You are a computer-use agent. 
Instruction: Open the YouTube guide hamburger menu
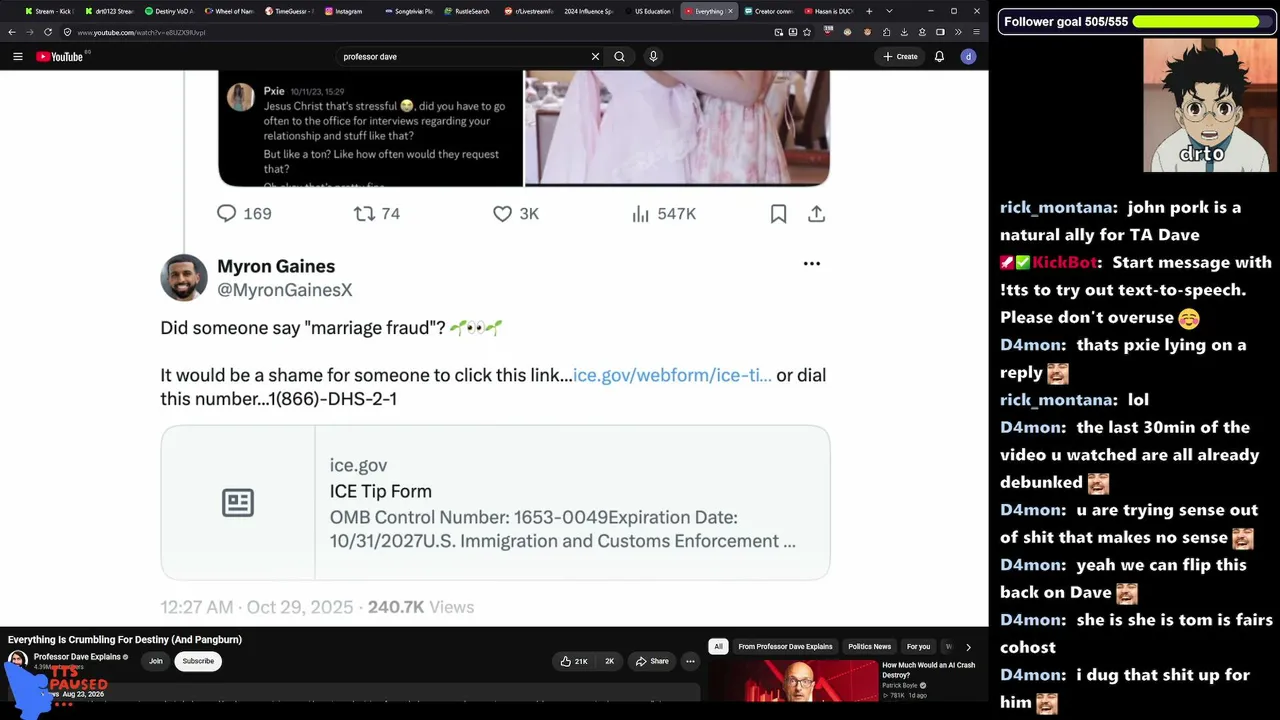pyautogui.click(x=18, y=57)
